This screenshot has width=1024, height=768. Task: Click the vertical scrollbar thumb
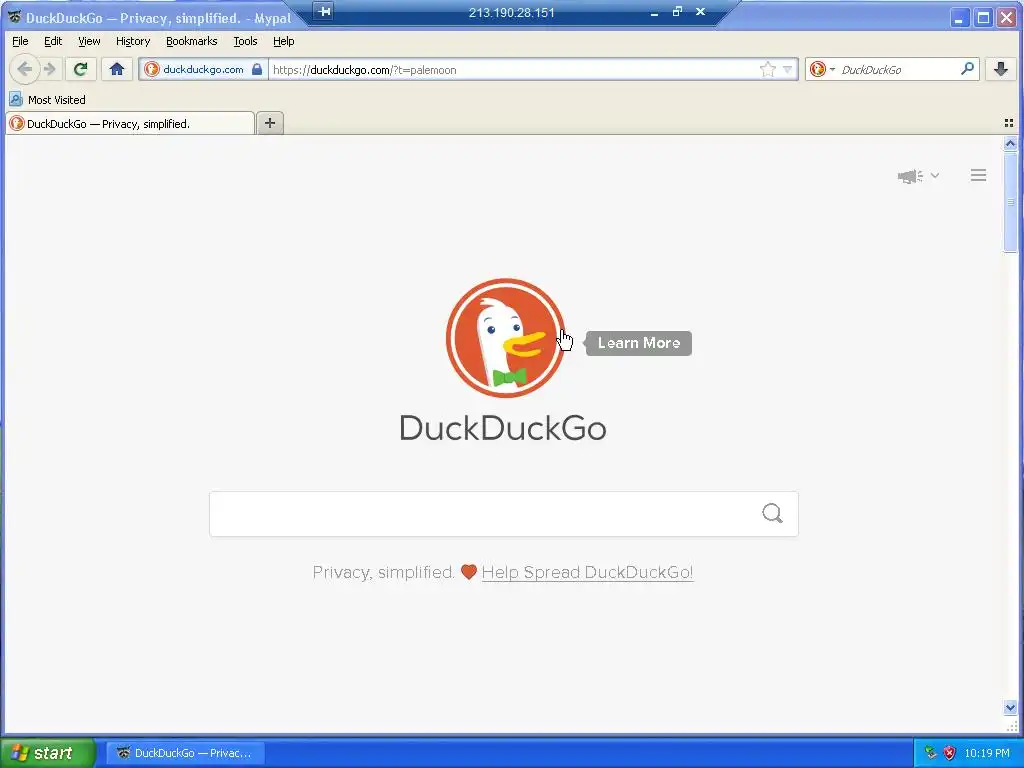point(1010,202)
